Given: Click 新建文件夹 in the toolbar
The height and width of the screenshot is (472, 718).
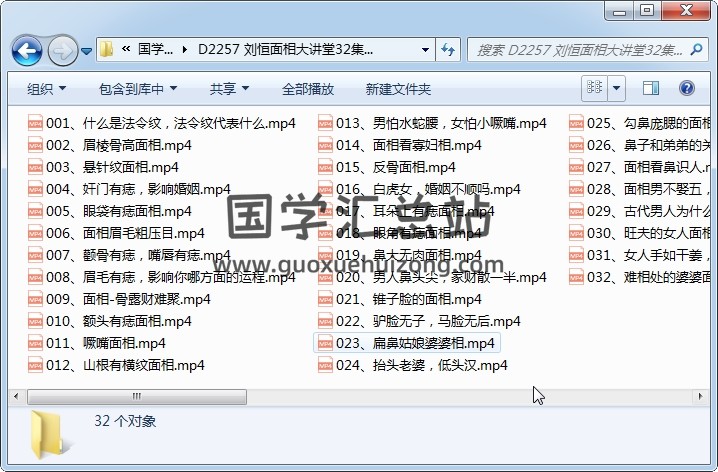Looking at the screenshot, I should (x=398, y=89).
